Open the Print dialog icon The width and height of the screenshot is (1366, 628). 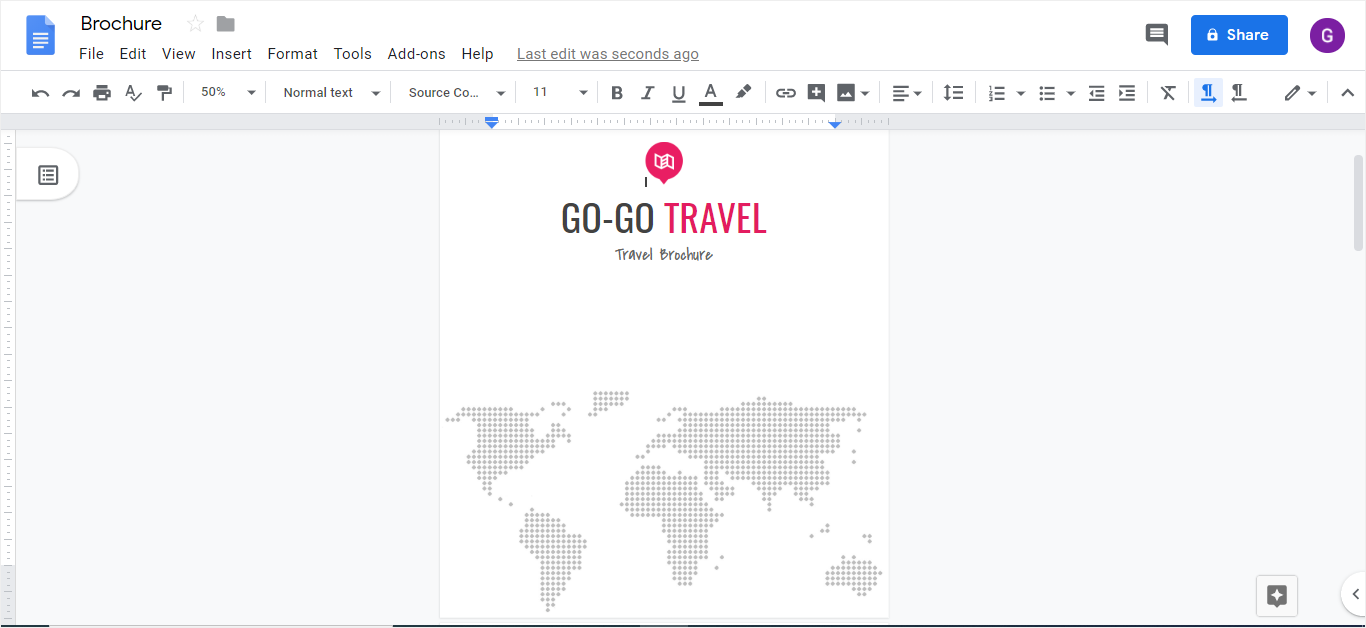(x=101, y=92)
